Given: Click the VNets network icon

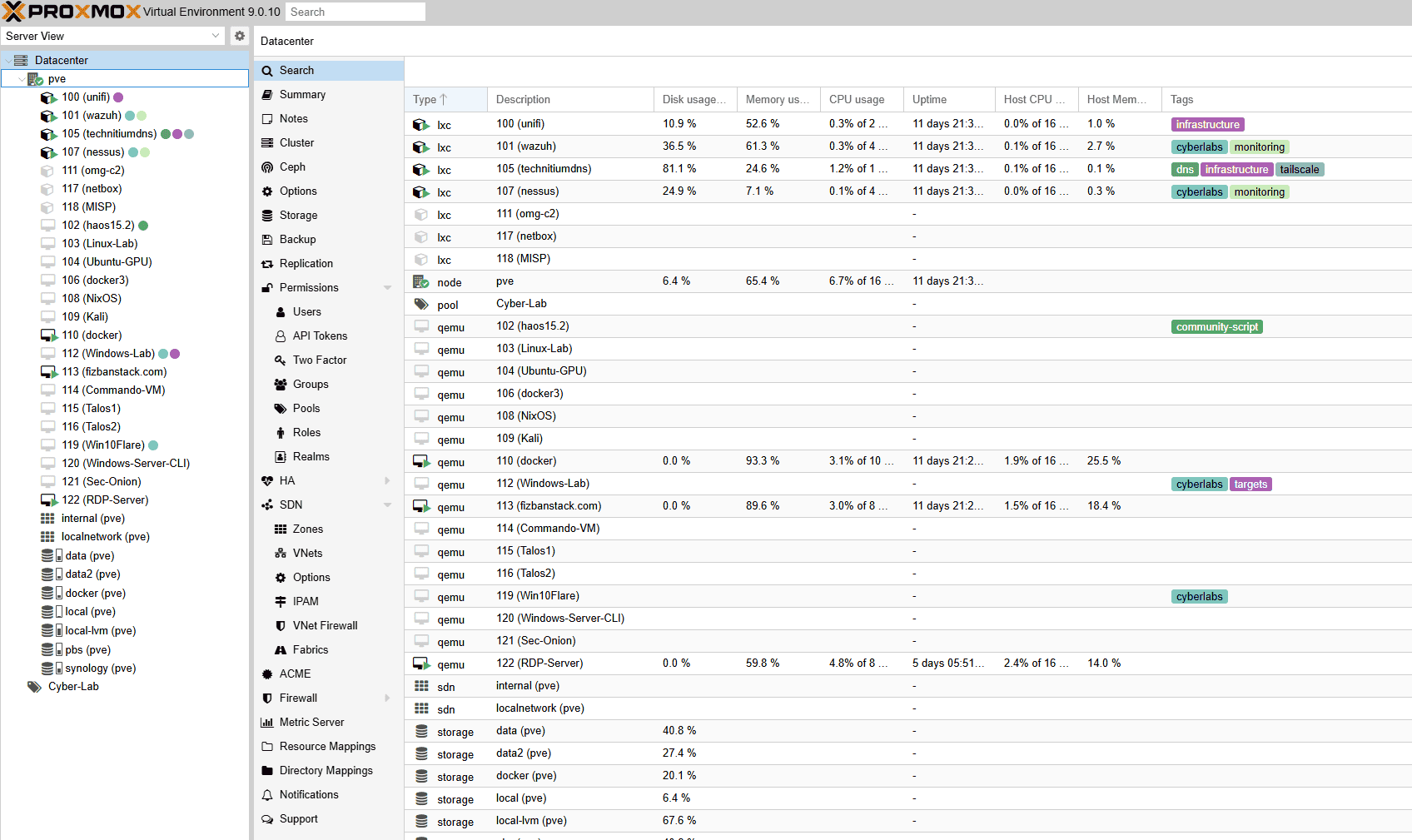Looking at the screenshot, I should click(281, 554).
